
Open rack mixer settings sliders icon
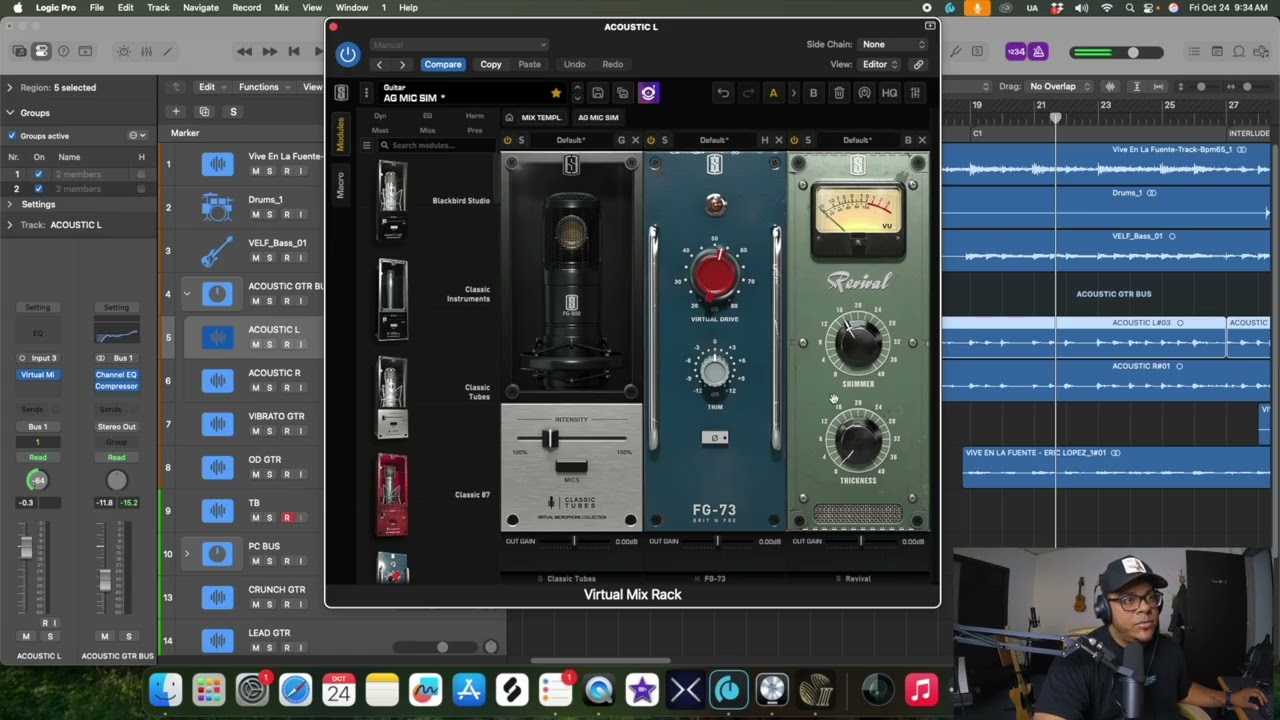(915, 93)
